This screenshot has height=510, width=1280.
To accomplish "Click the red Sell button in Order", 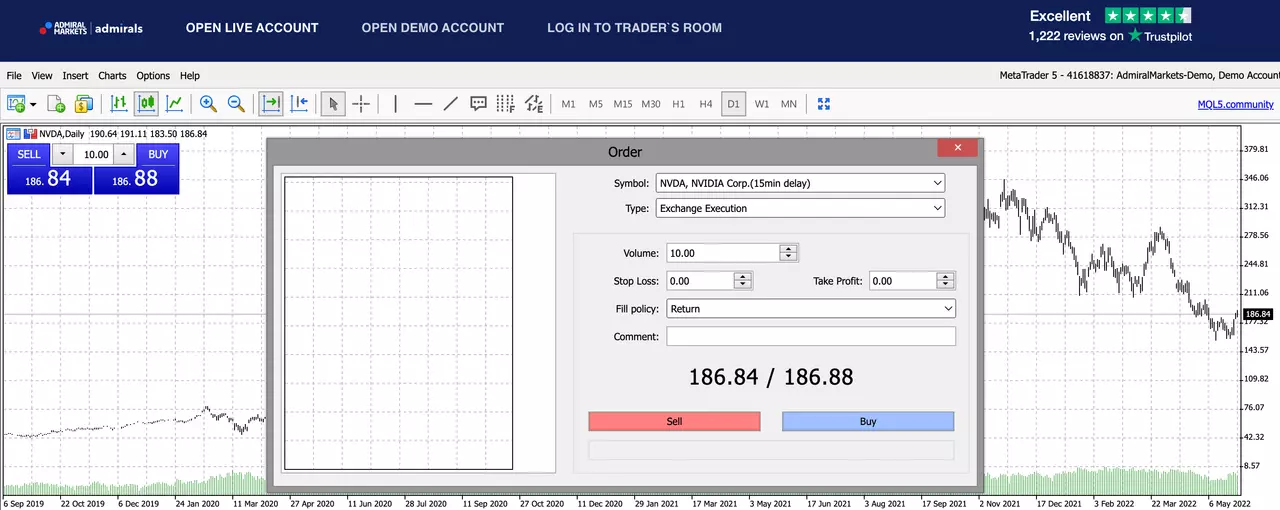I will (x=674, y=421).
